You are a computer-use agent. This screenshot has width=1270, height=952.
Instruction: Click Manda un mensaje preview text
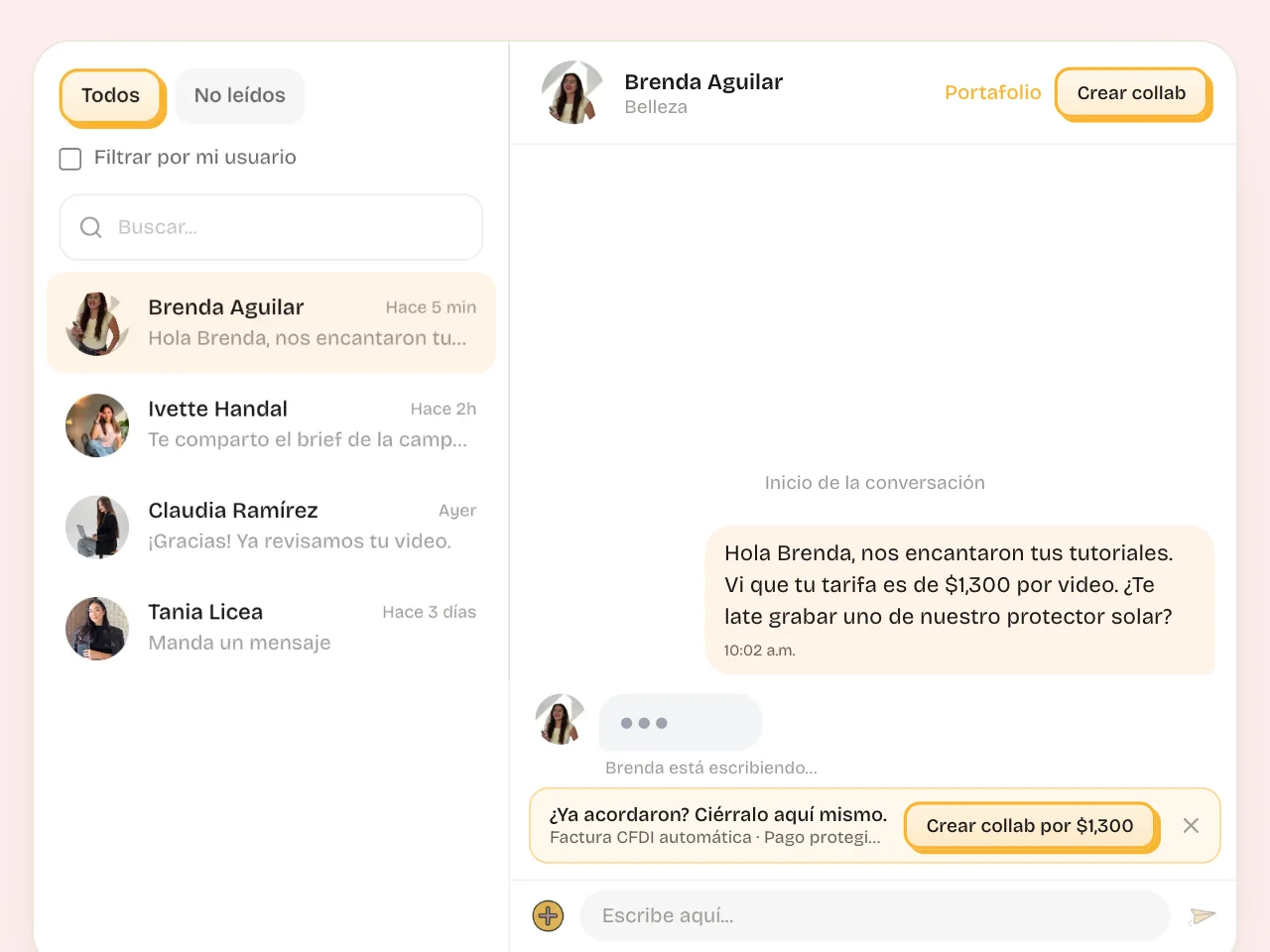click(x=239, y=643)
